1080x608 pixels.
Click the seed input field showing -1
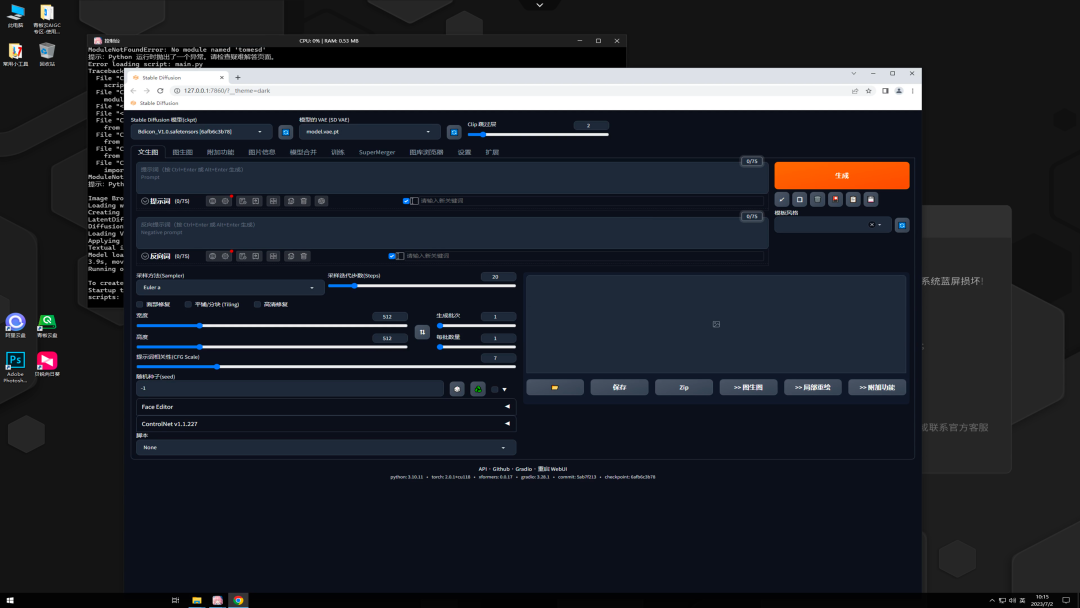pos(290,389)
